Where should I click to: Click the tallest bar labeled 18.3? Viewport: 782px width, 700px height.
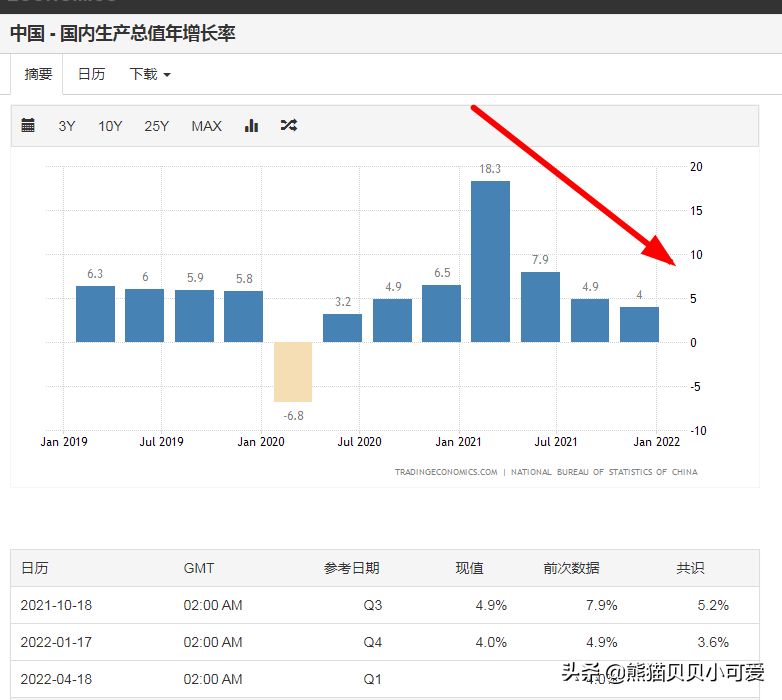[490, 261]
